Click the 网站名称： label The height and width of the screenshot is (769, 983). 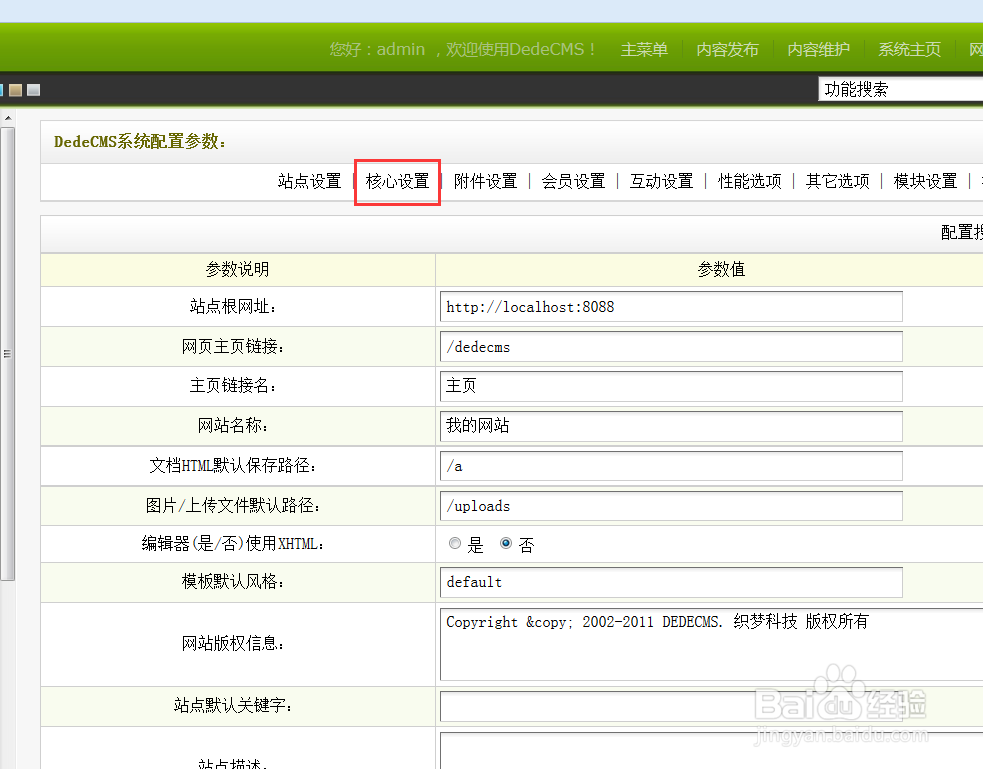(233, 426)
